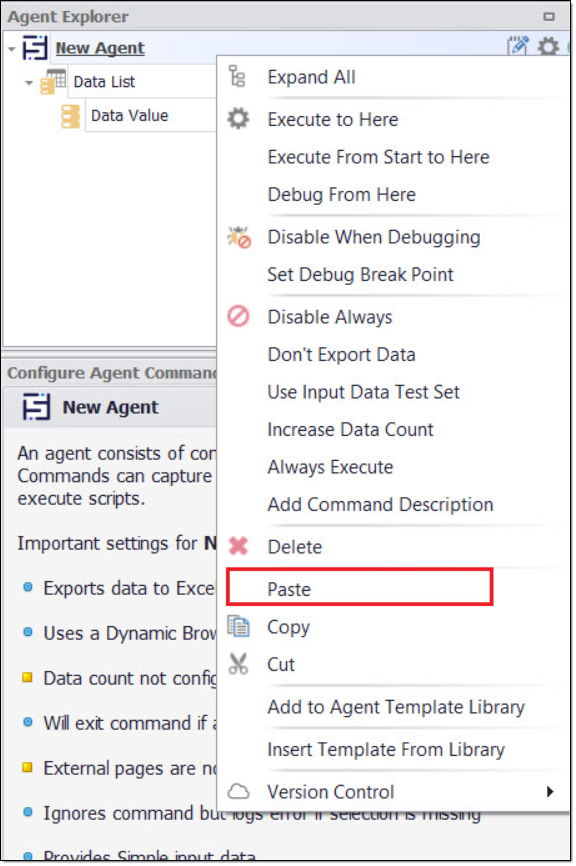Click the scissors Cut icon
The width and height of the screenshot is (576, 866).
click(x=239, y=664)
